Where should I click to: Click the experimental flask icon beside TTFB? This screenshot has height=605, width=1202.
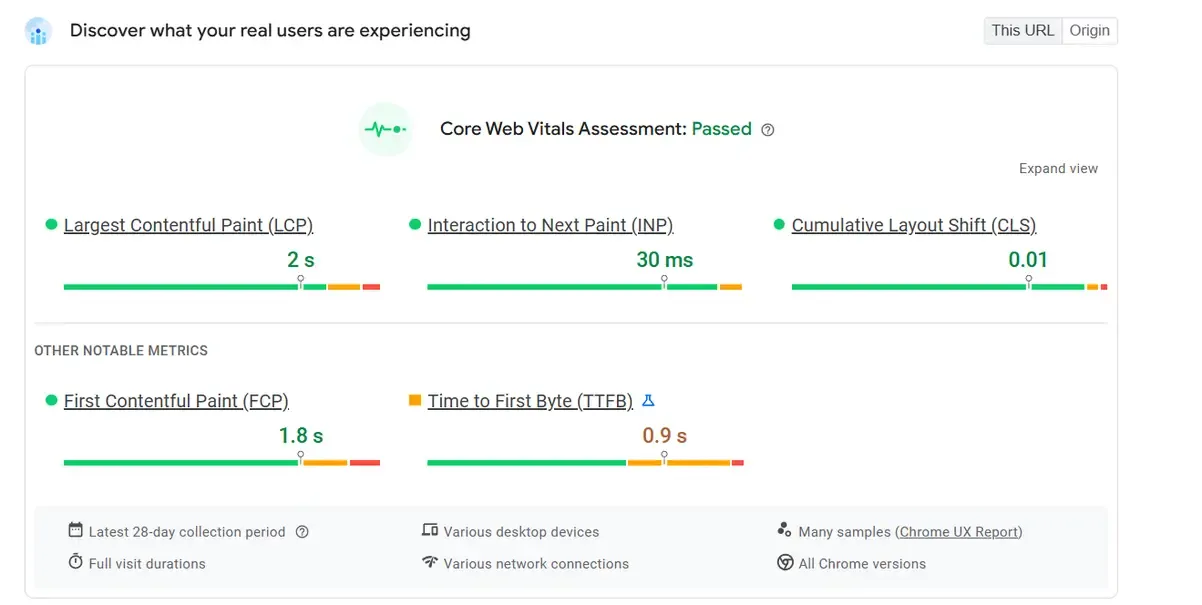tap(648, 400)
